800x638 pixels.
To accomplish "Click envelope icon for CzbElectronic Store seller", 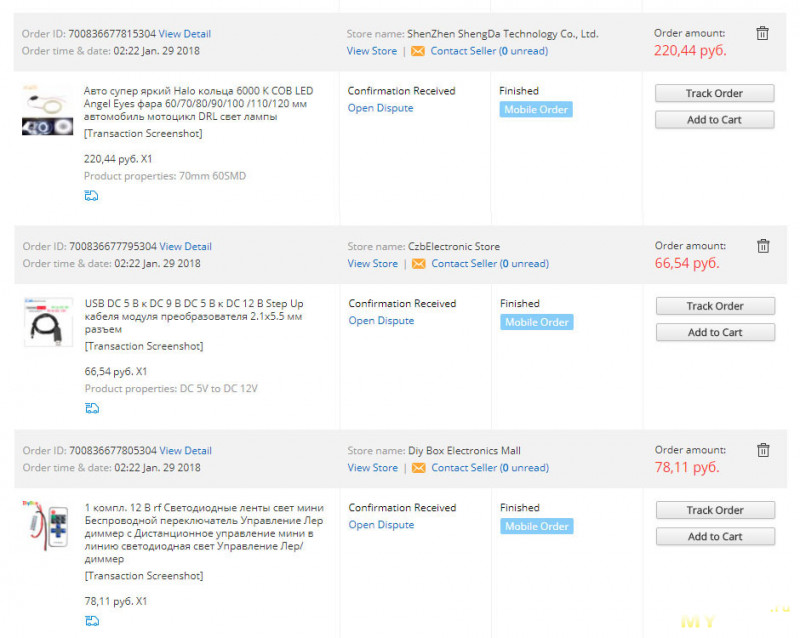I will [x=419, y=264].
